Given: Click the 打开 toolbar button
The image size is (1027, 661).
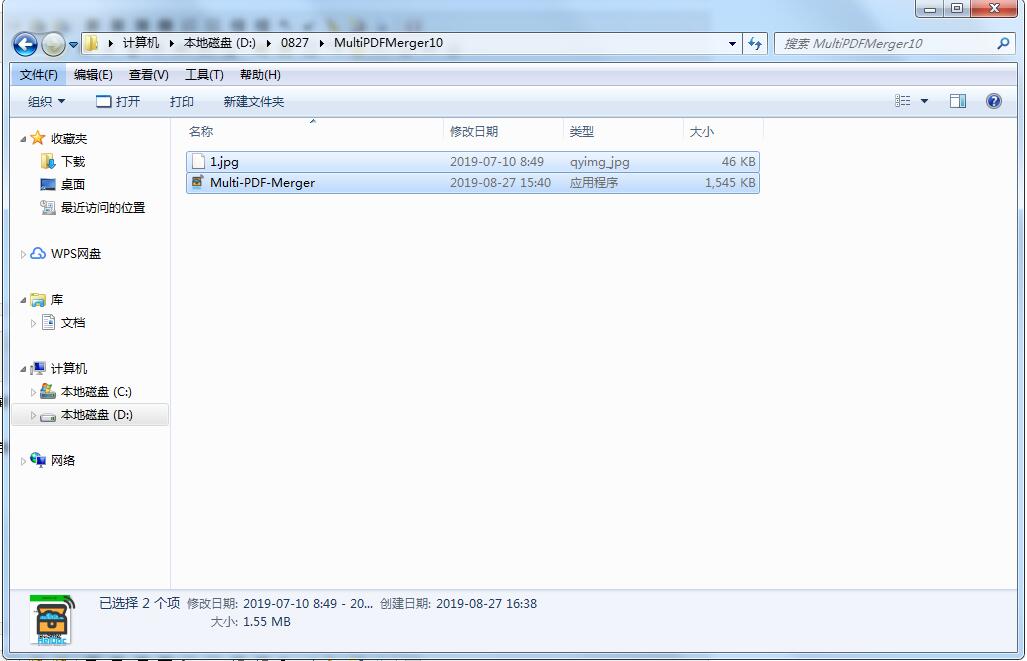Looking at the screenshot, I should pos(118,102).
